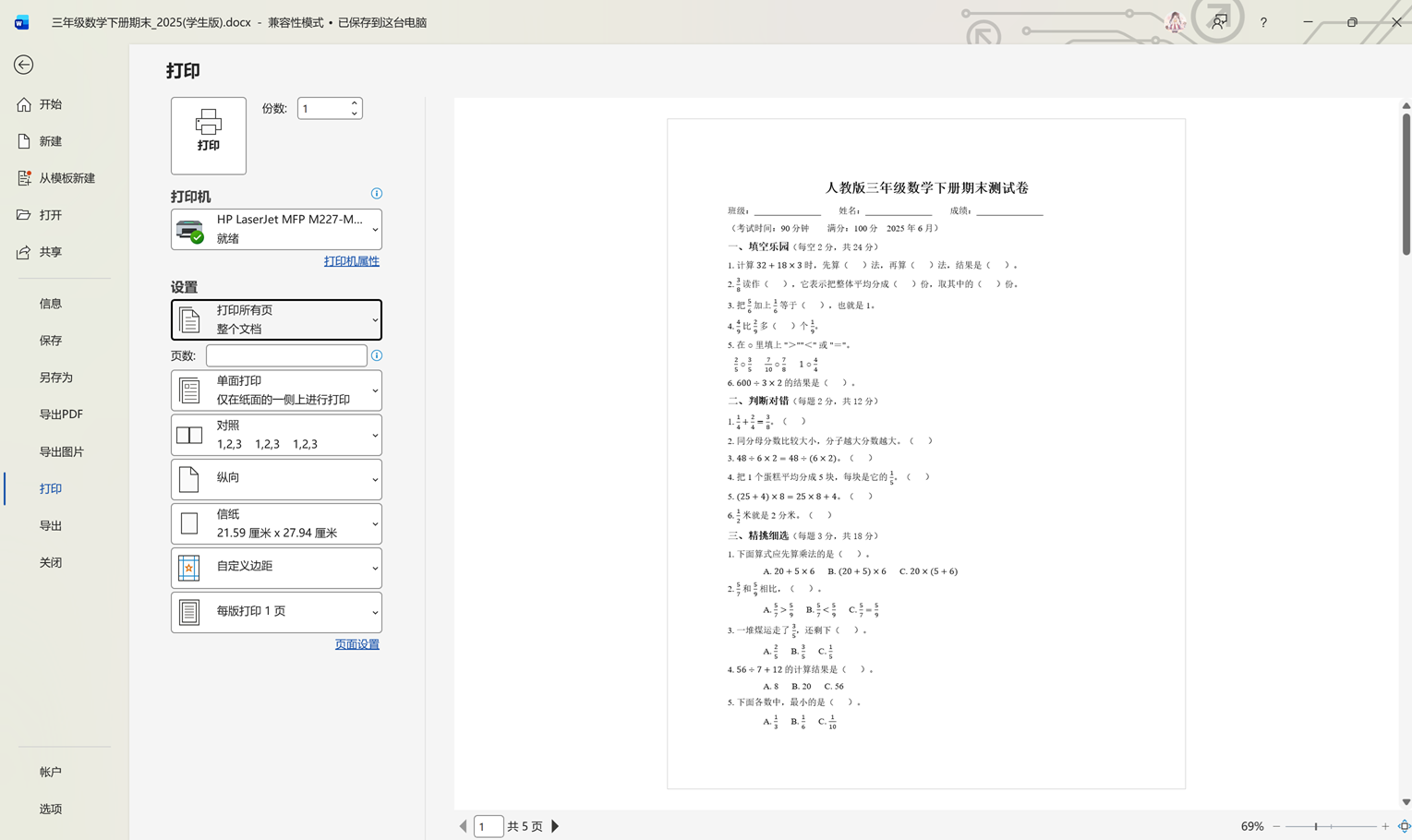Click the current page number box
The width and height of the screenshot is (1412, 840).
point(489,826)
